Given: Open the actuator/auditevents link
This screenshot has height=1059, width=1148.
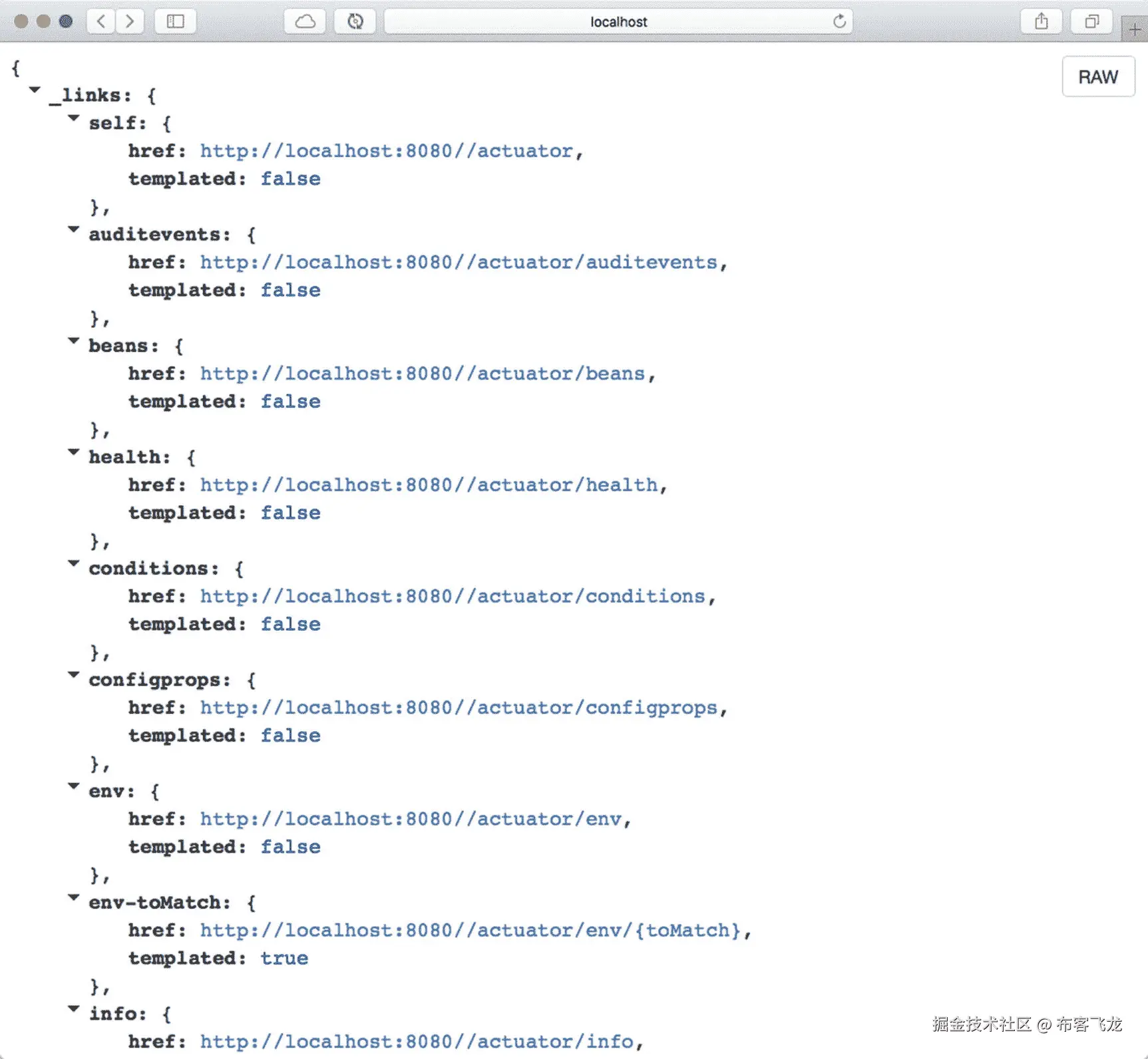Looking at the screenshot, I should pos(461,262).
